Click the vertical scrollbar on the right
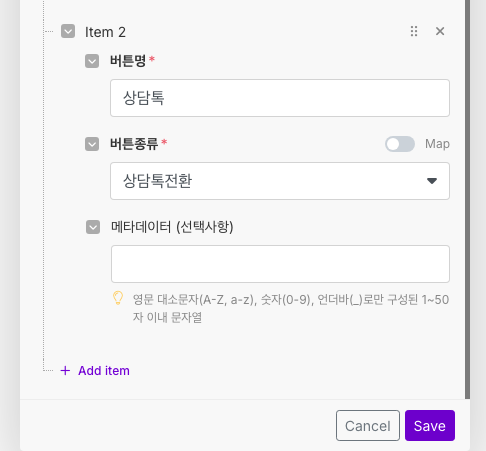The width and height of the screenshot is (486, 451). (468, 199)
